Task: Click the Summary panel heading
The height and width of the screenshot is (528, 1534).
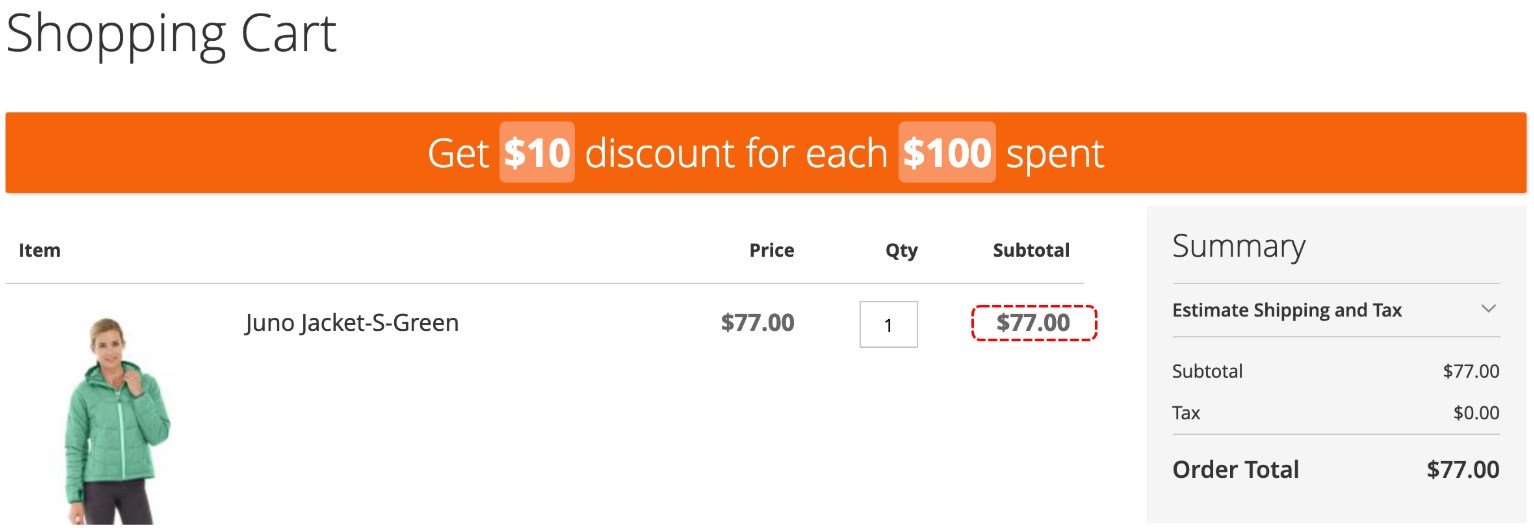Action: click(1238, 246)
